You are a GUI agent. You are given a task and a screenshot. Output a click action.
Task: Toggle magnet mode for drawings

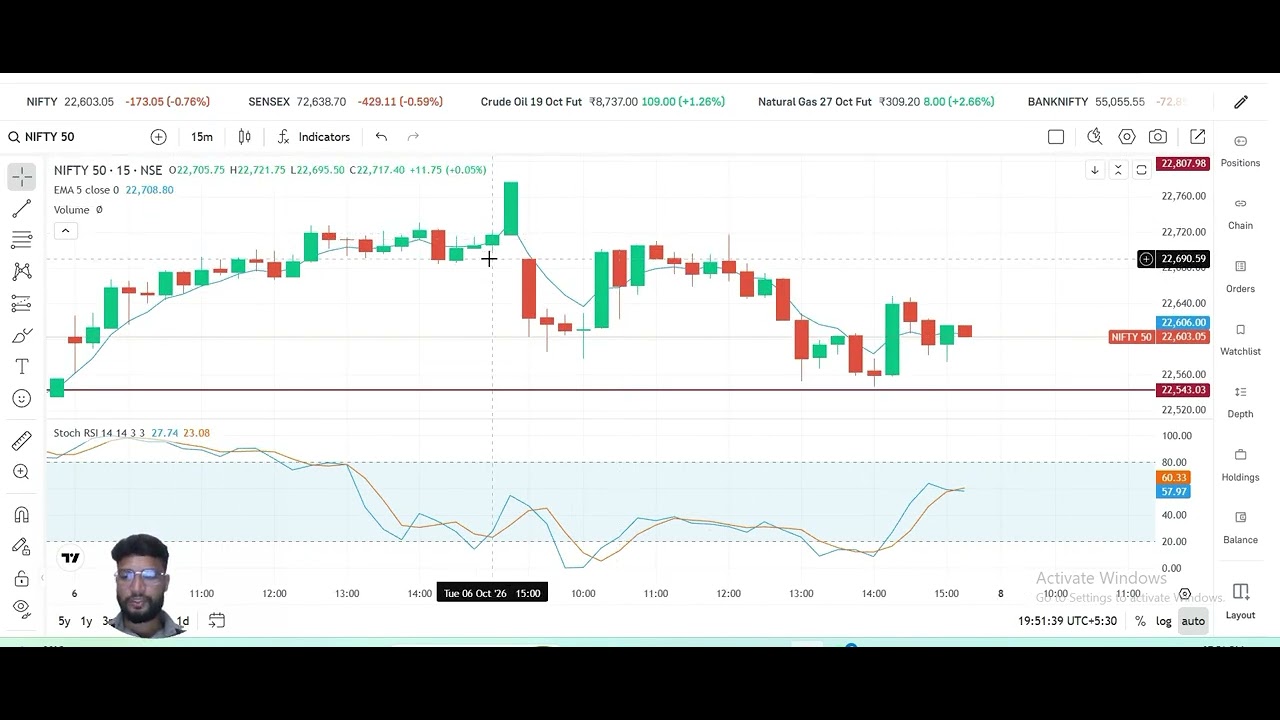22,515
